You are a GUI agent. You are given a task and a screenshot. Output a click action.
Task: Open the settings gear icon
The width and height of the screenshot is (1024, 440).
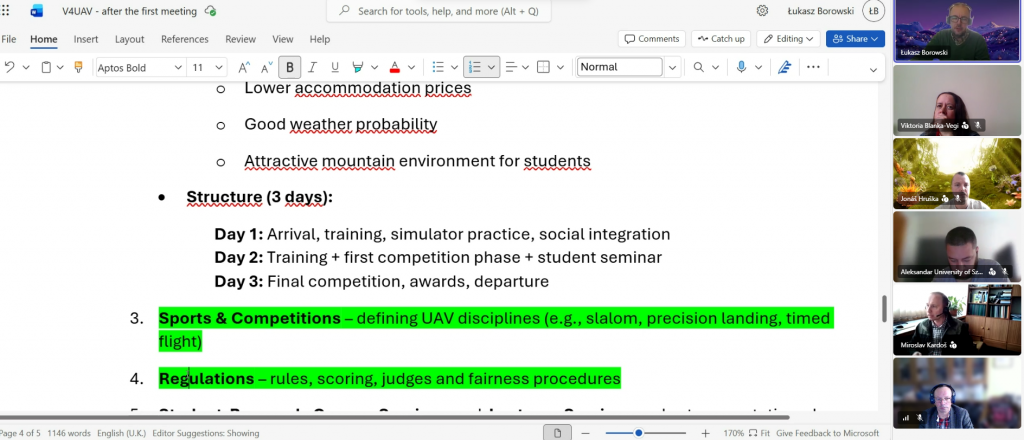[x=762, y=11]
